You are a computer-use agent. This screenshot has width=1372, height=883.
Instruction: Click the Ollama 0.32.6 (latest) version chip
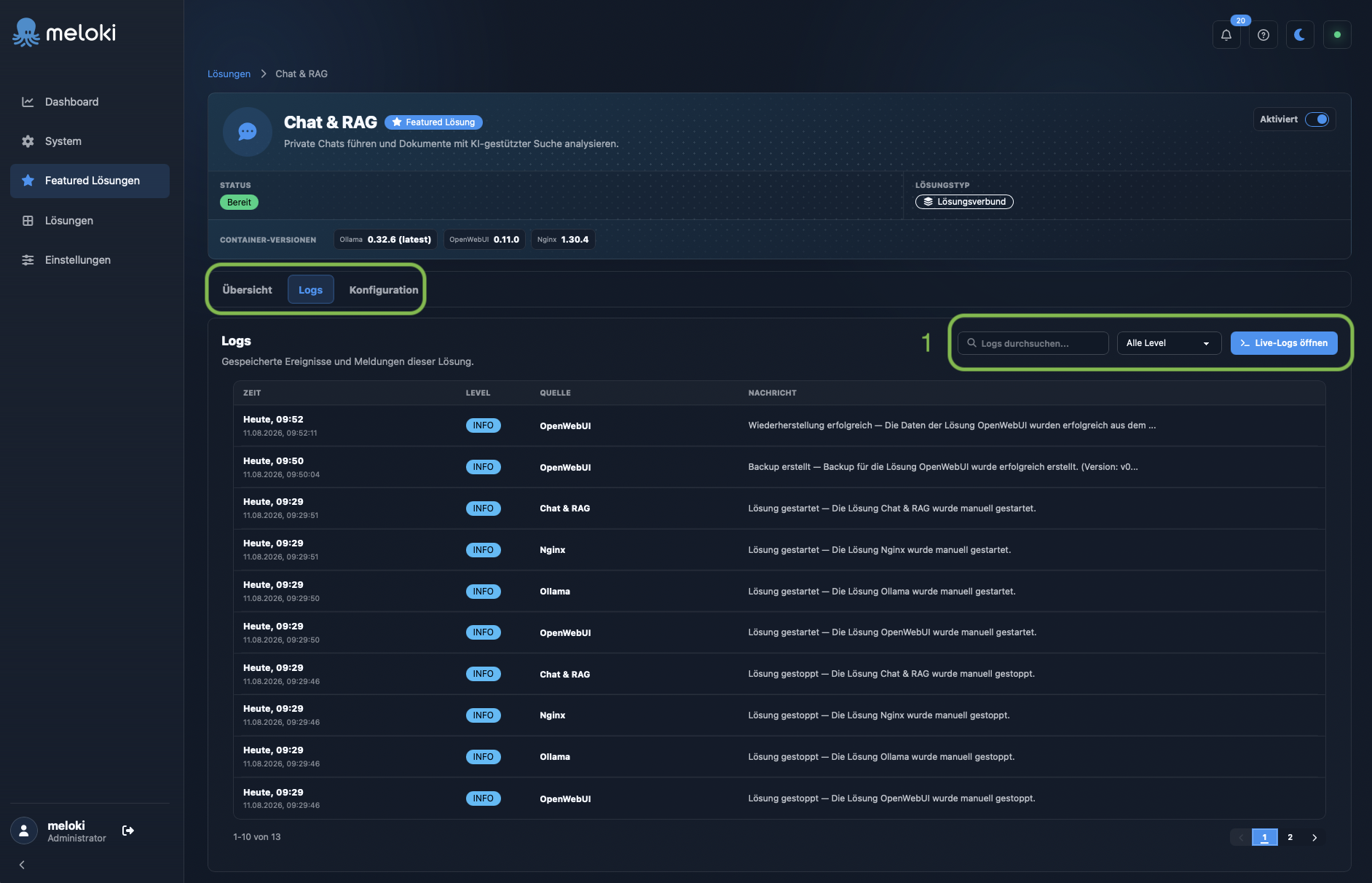[385, 240]
